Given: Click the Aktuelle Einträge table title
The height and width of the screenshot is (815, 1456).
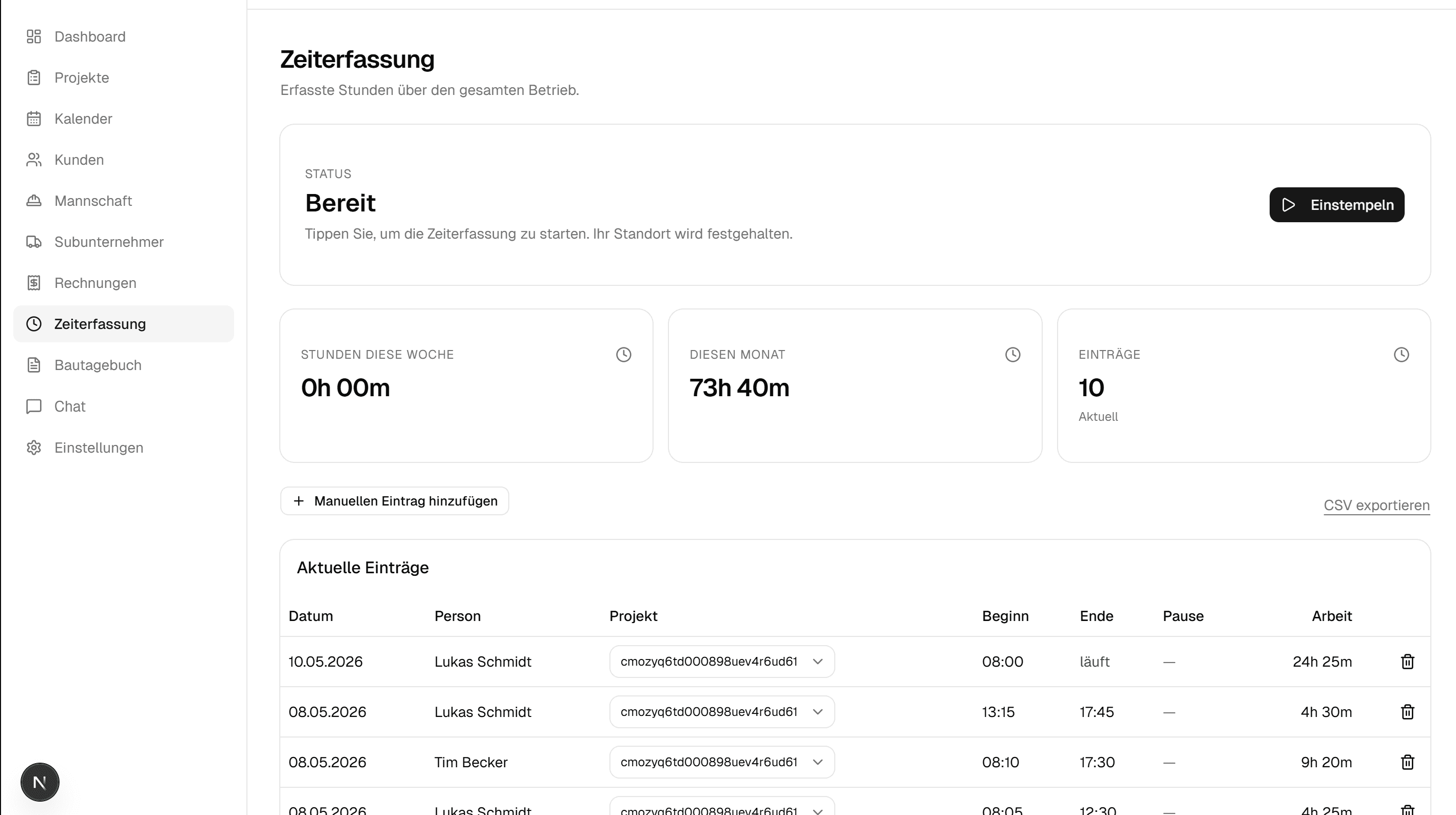Looking at the screenshot, I should click(x=363, y=568).
